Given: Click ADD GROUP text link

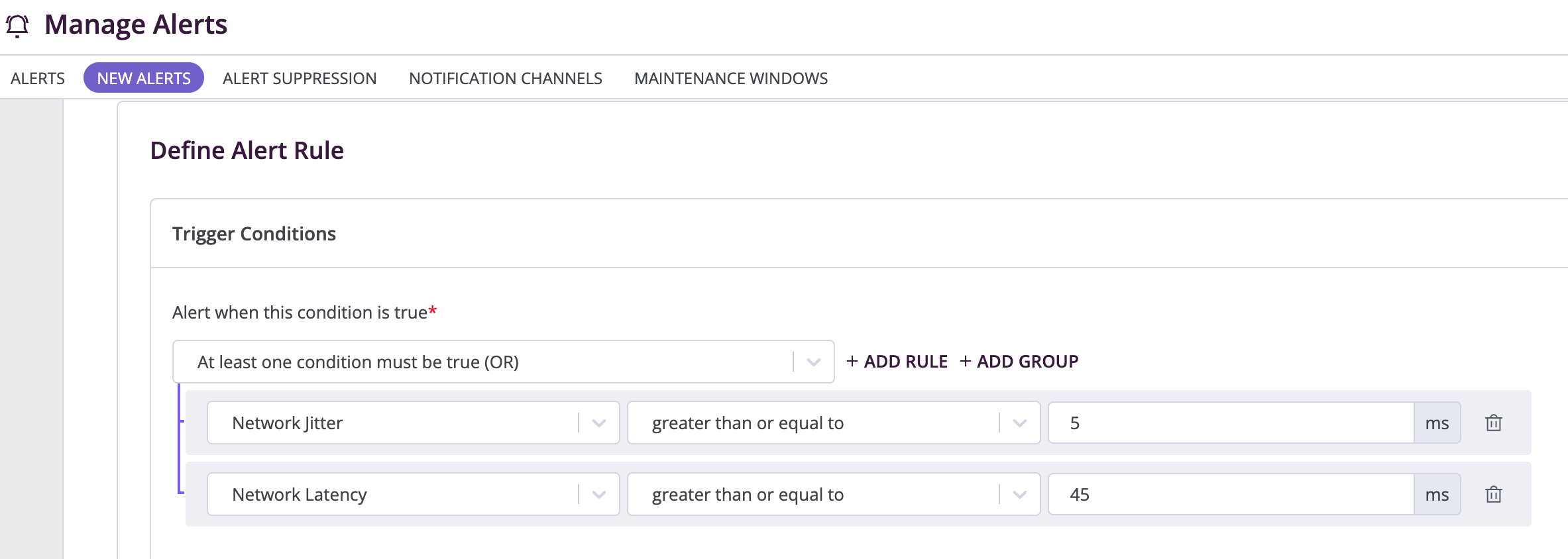Looking at the screenshot, I should [1028, 362].
